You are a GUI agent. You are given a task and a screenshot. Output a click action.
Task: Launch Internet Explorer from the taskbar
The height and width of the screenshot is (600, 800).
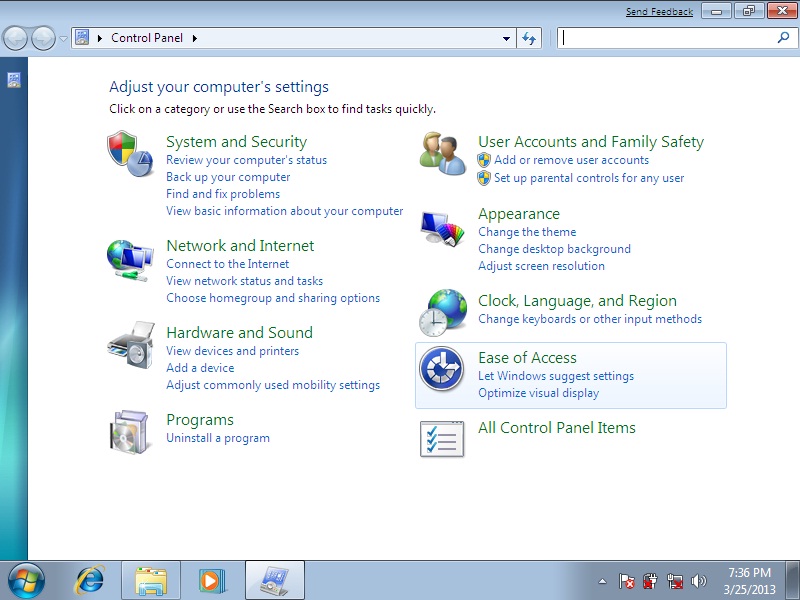pos(90,581)
